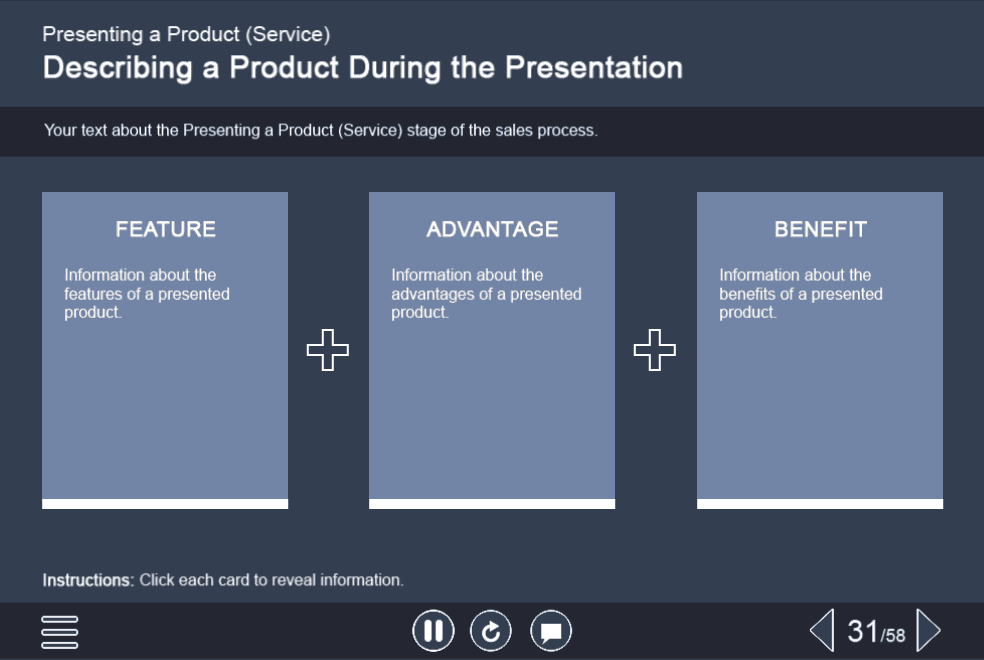Pause the slide playback
Image resolution: width=984 pixels, height=660 pixels.
coord(433,631)
